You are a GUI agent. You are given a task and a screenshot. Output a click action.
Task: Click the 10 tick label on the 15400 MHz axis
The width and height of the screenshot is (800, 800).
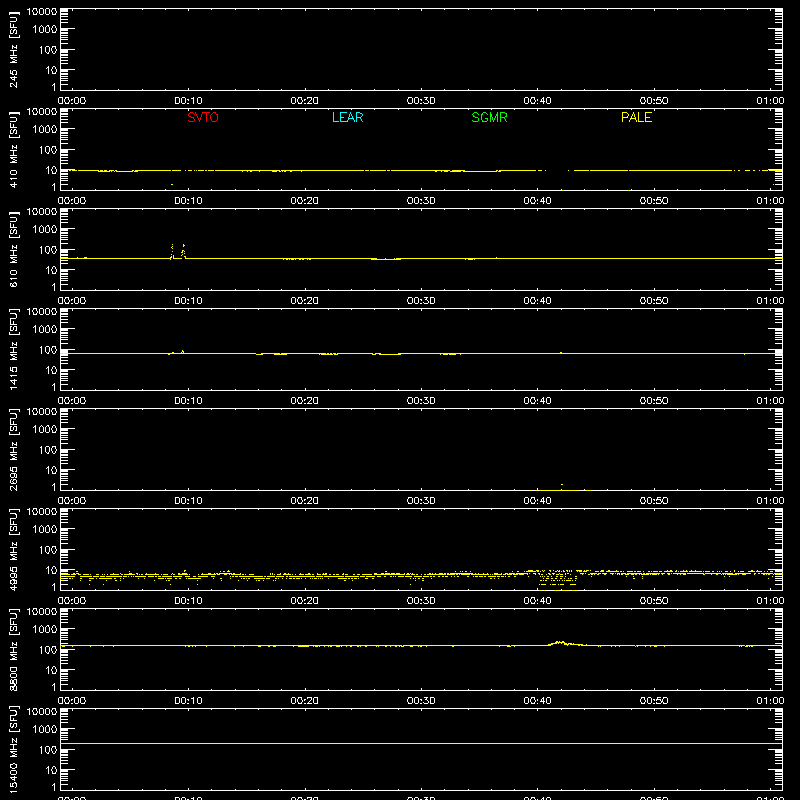tap(51, 770)
